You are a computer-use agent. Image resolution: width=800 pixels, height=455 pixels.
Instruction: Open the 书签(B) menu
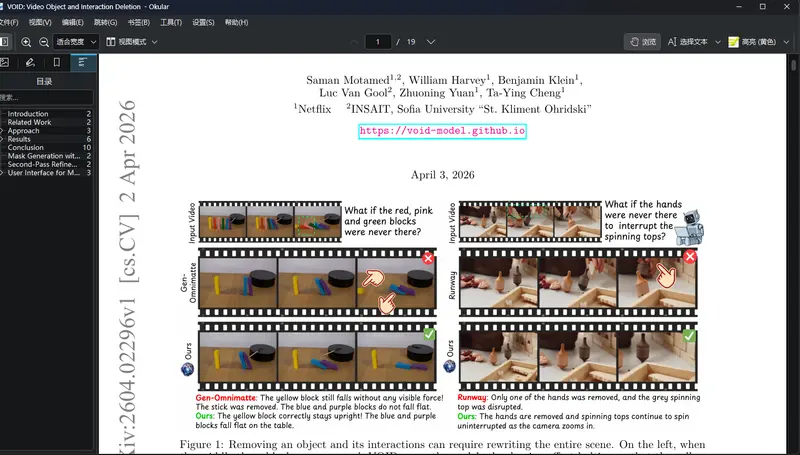tap(138, 22)
